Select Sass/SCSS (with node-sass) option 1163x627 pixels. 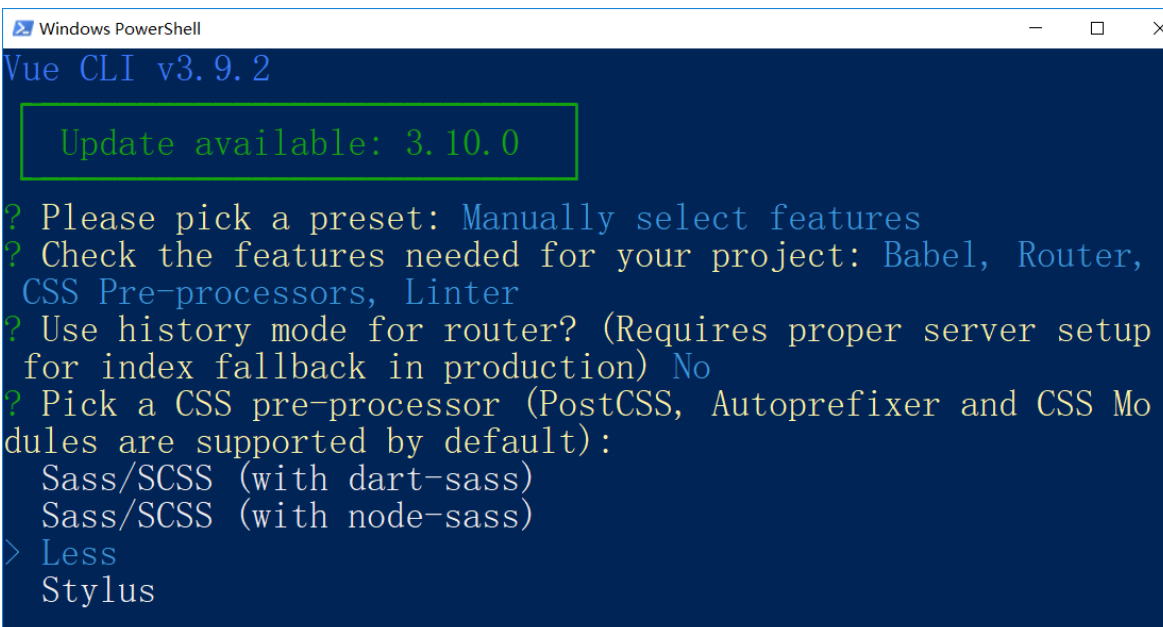(x=287, y=516)
